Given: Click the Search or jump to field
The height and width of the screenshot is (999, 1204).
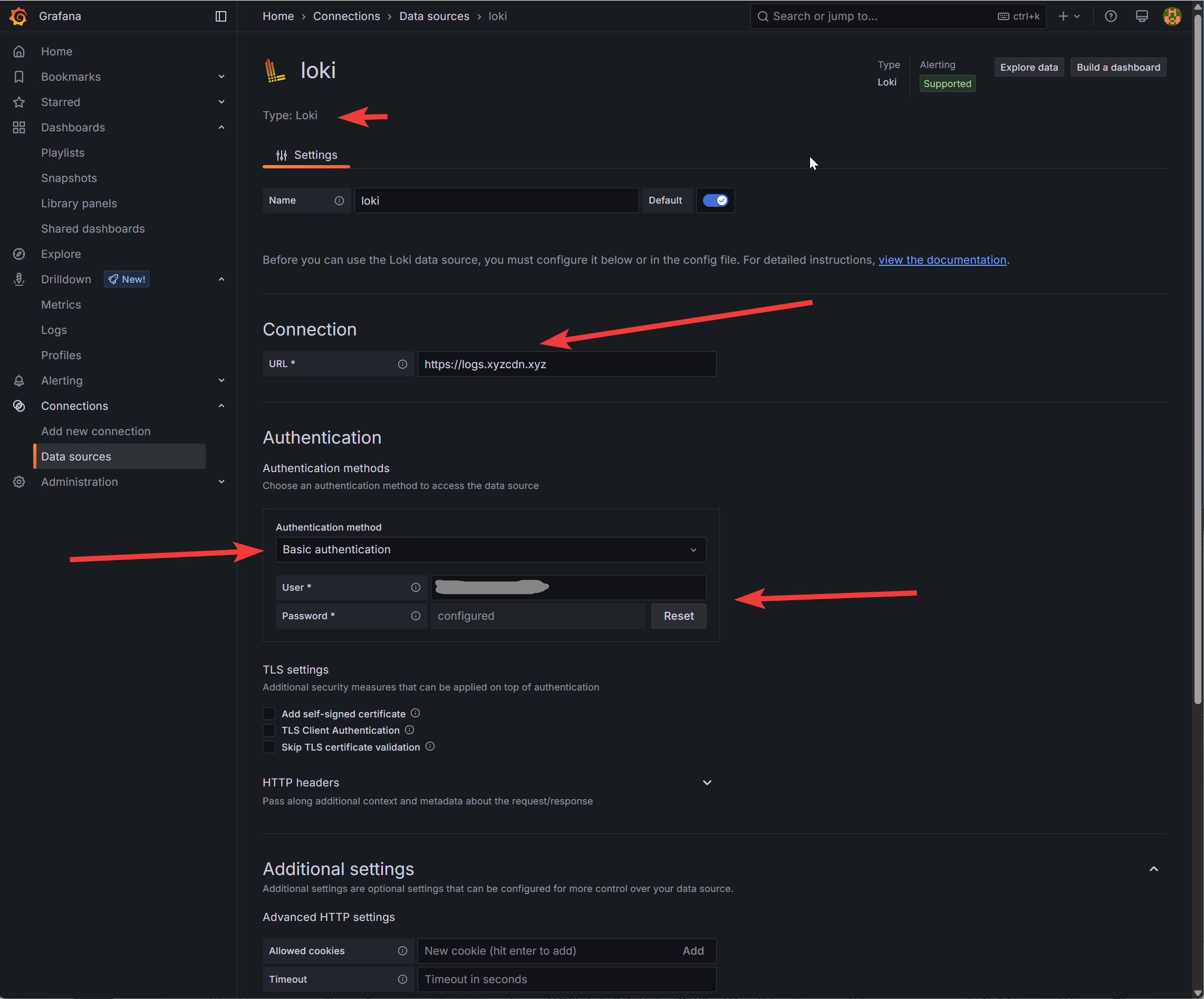Looking at the screenshot, I should click(898, 16).
